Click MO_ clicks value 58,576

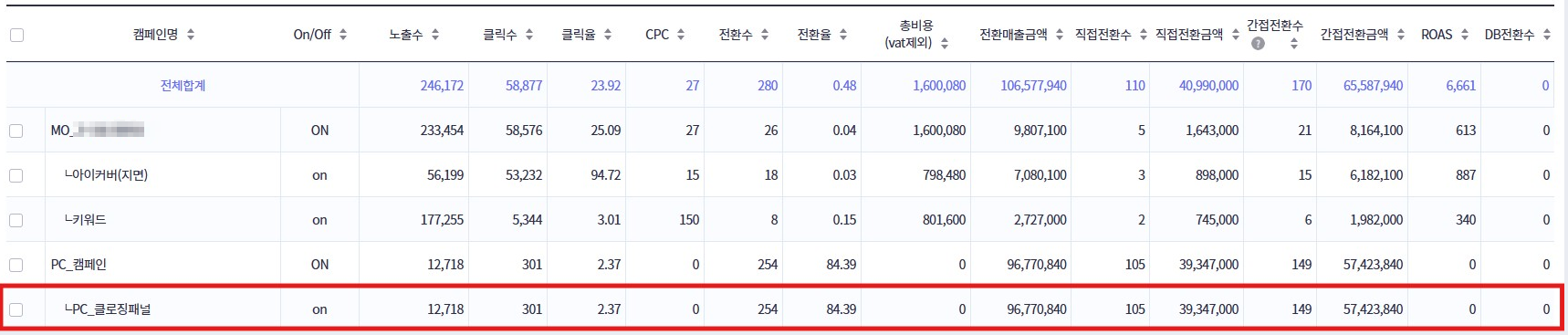click(524, 131)
